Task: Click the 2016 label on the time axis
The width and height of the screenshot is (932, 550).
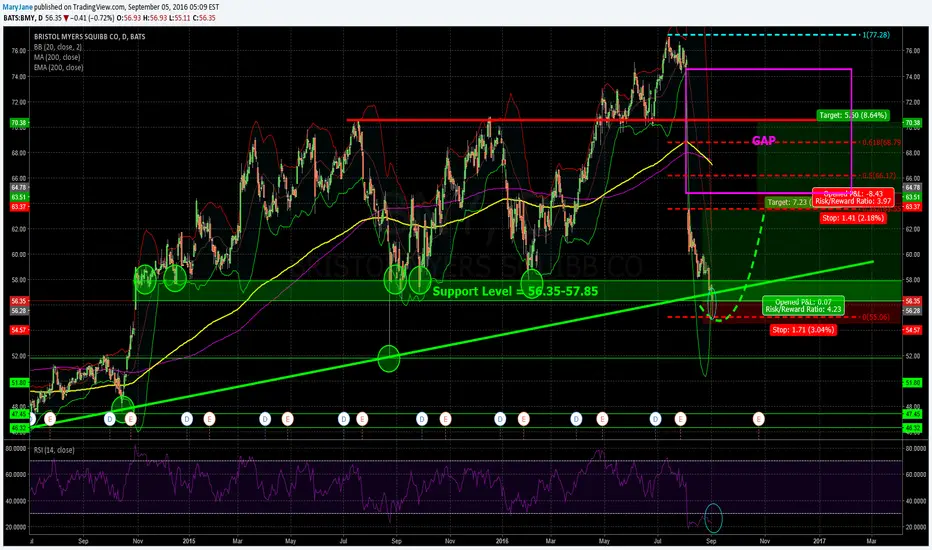Action: click(x=502, y=541)
